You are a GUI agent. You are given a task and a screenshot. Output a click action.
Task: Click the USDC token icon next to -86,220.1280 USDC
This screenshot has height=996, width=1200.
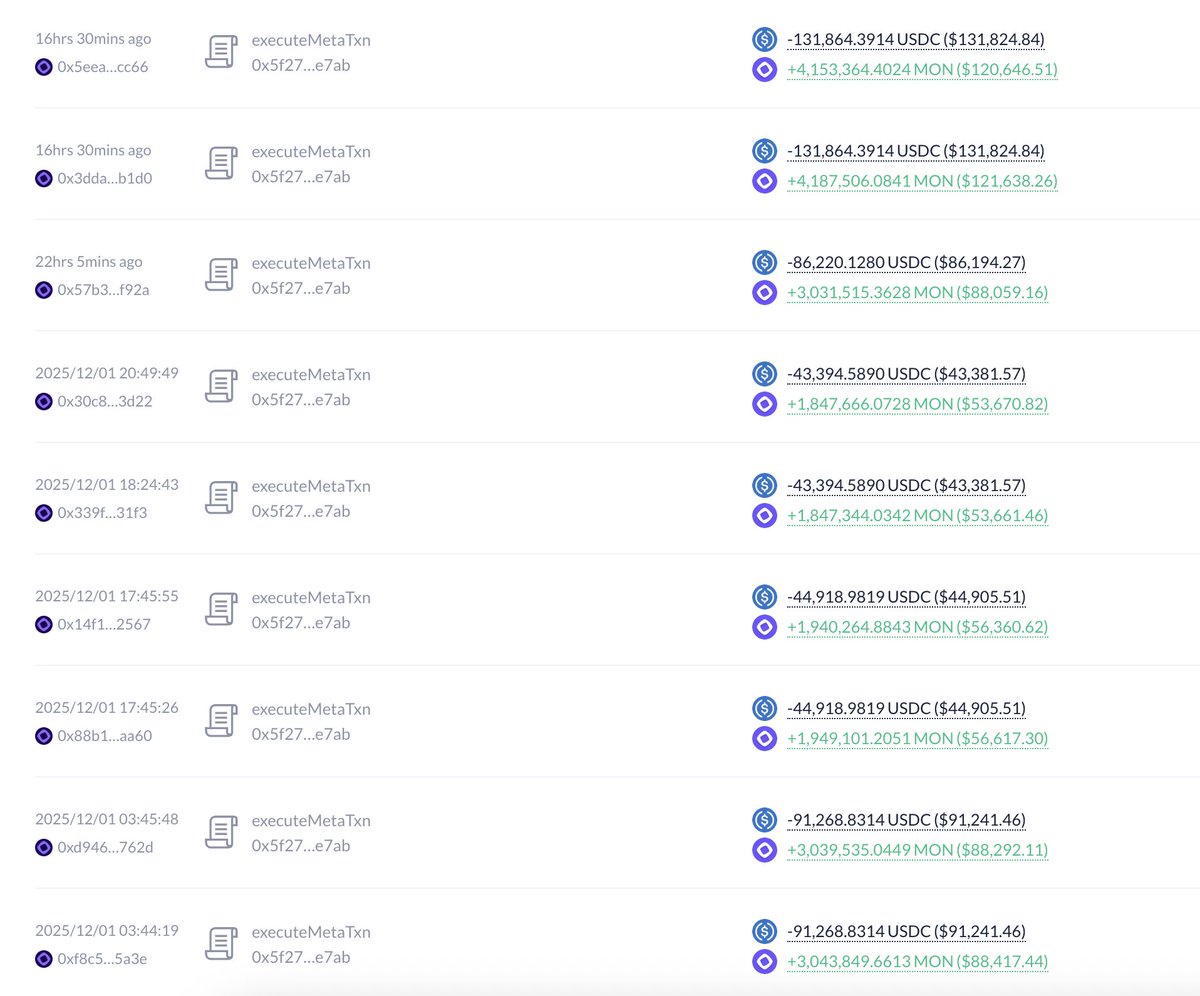[764, 262]
